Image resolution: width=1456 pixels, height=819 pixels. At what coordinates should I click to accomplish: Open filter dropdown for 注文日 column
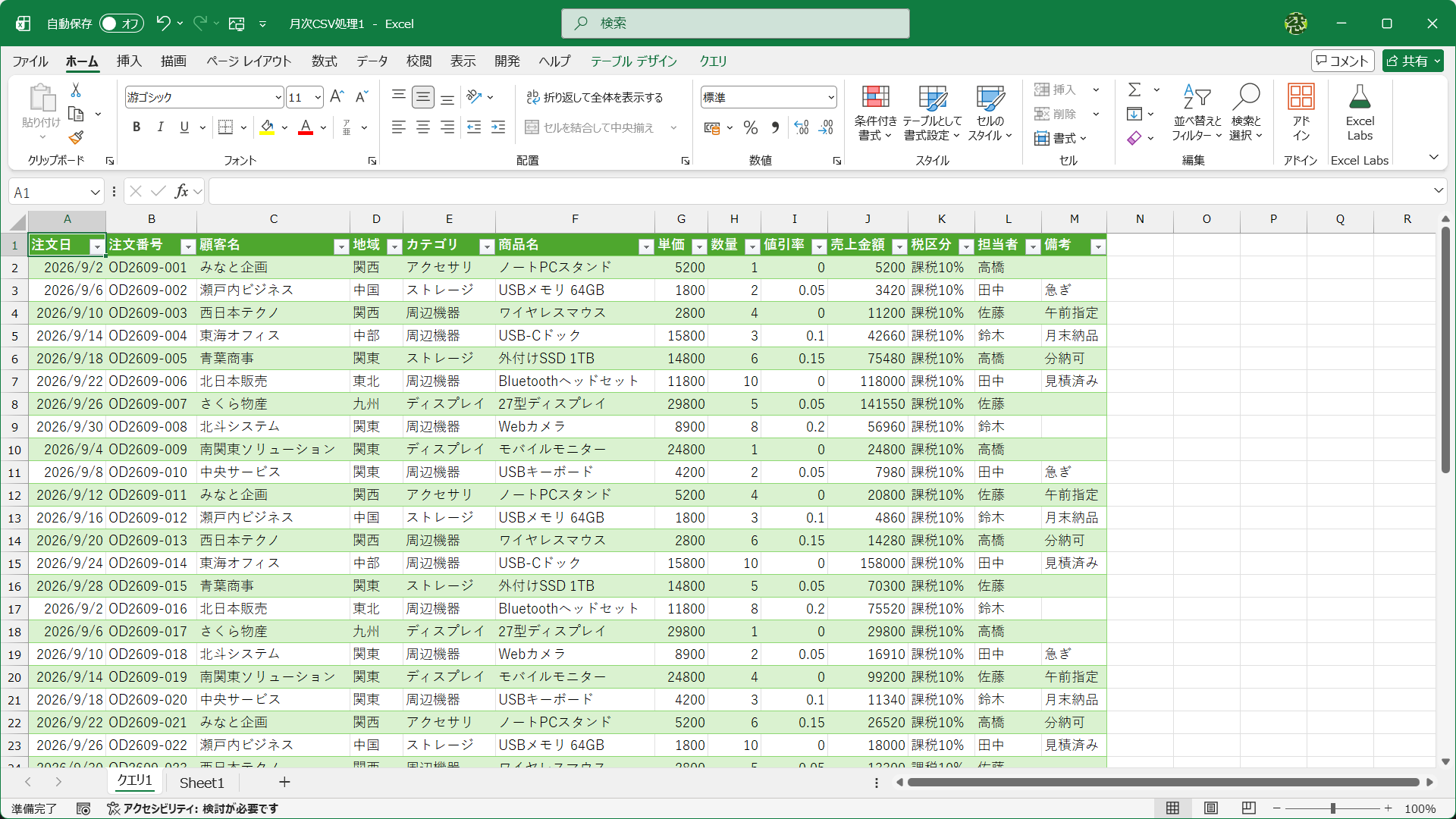tap(96, 246)
